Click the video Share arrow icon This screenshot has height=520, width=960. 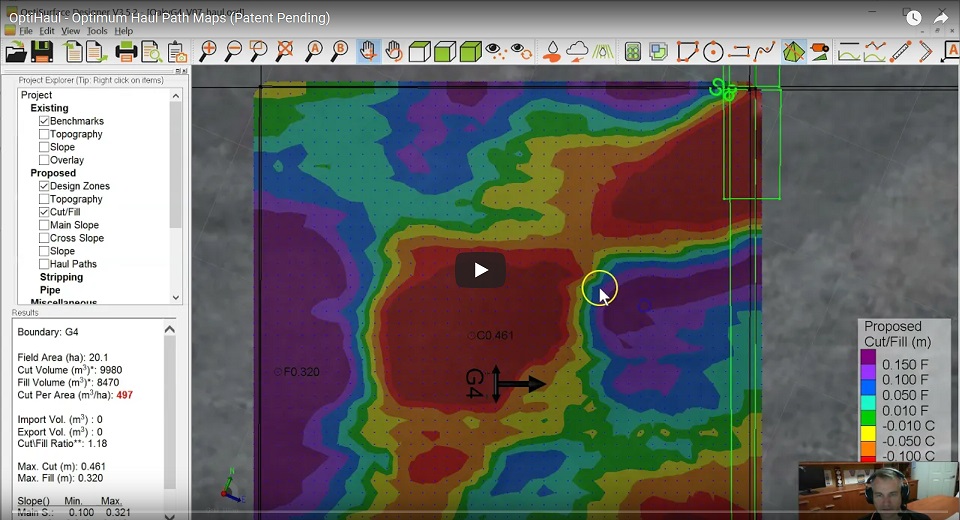pyautogui.click(x=941, y=18)
